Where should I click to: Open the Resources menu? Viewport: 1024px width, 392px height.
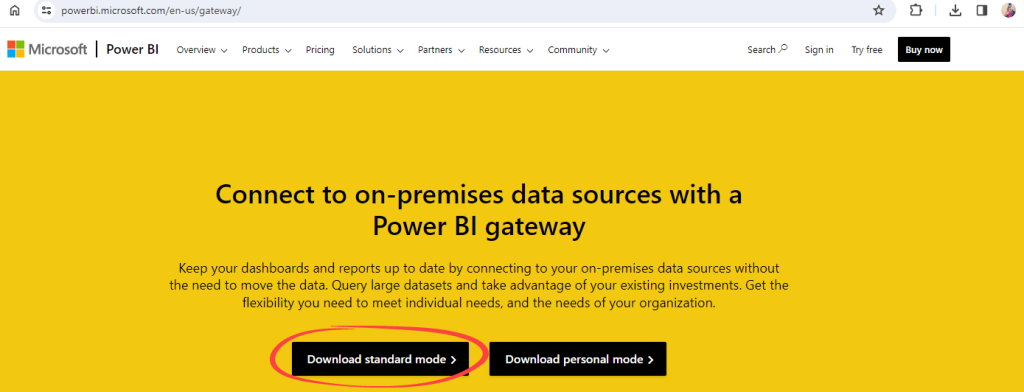pos(506,50)
